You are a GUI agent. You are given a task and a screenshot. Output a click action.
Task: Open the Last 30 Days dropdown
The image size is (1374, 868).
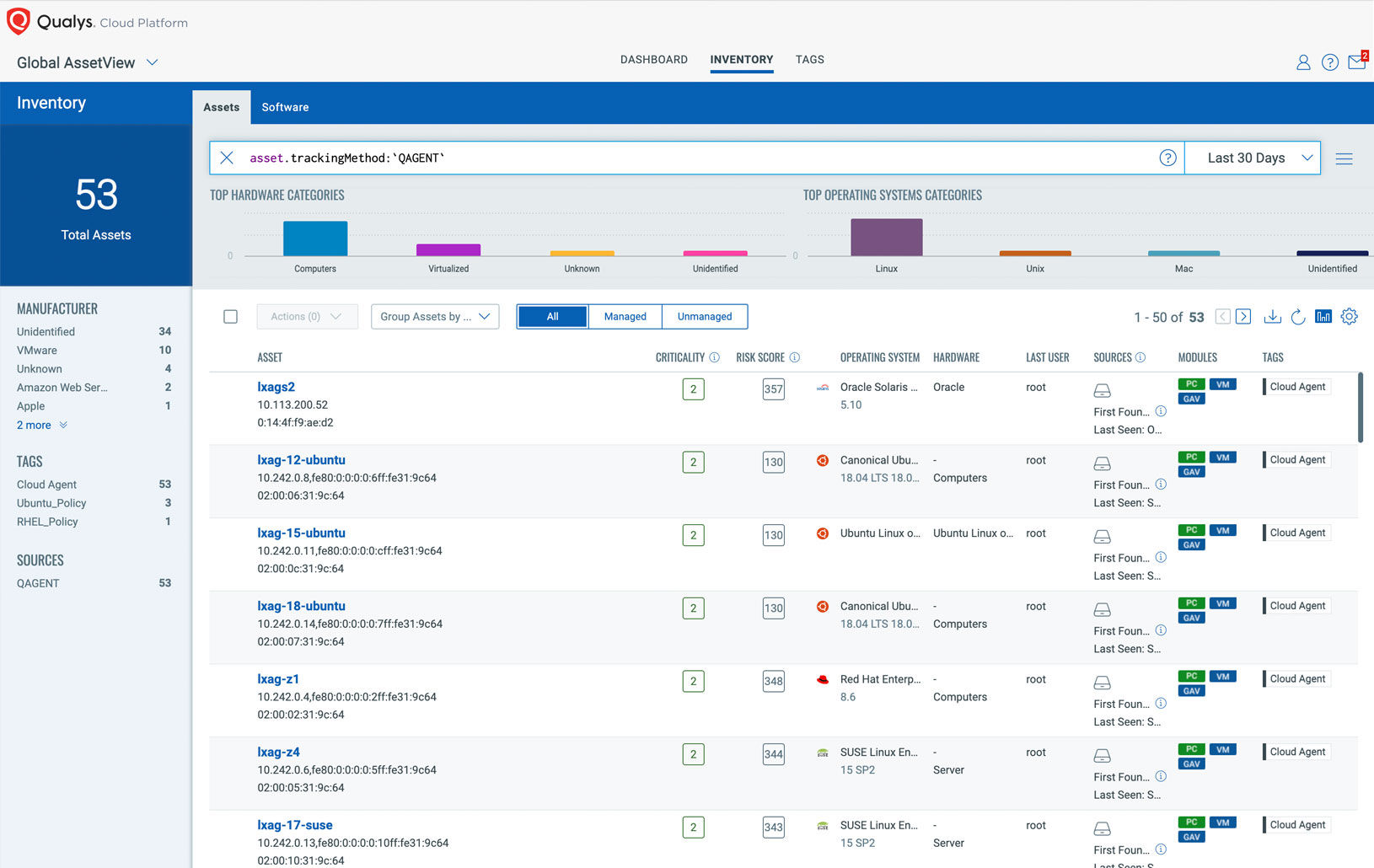tap(1252, 158)
